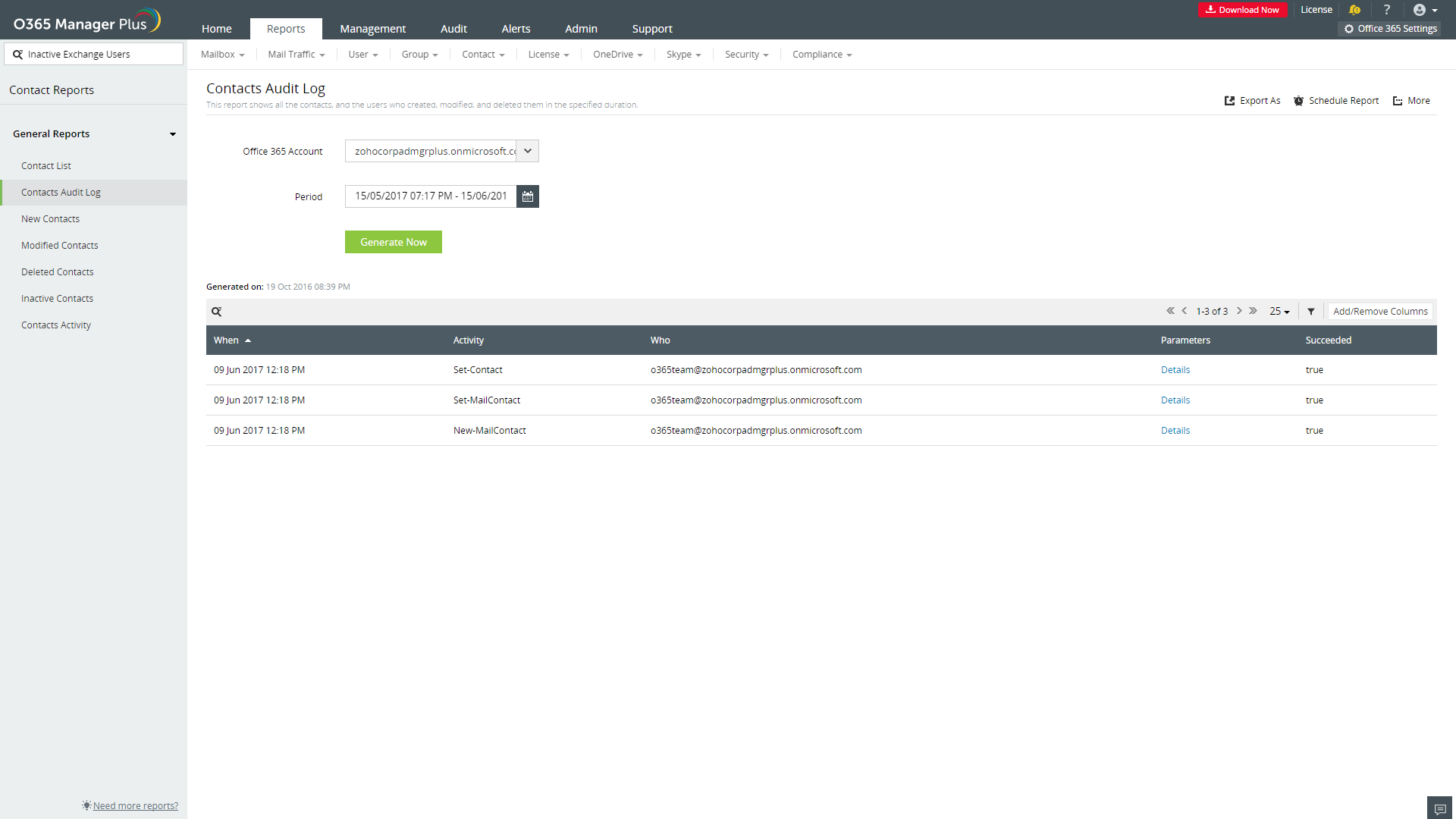Click the search icon above the report table
This screenshot has width=1456, height=819.
click(x=217, y=311)
